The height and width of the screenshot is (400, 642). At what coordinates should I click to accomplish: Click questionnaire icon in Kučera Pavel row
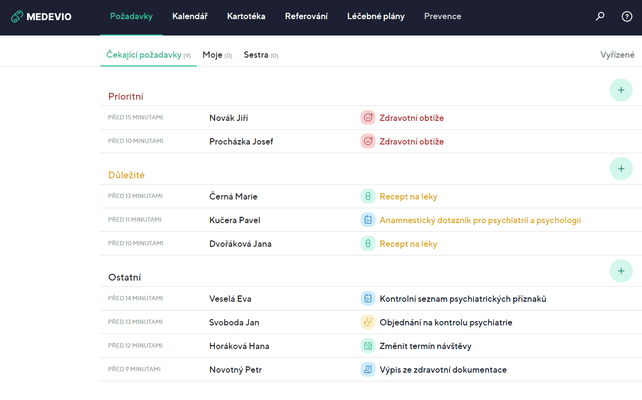367,220
